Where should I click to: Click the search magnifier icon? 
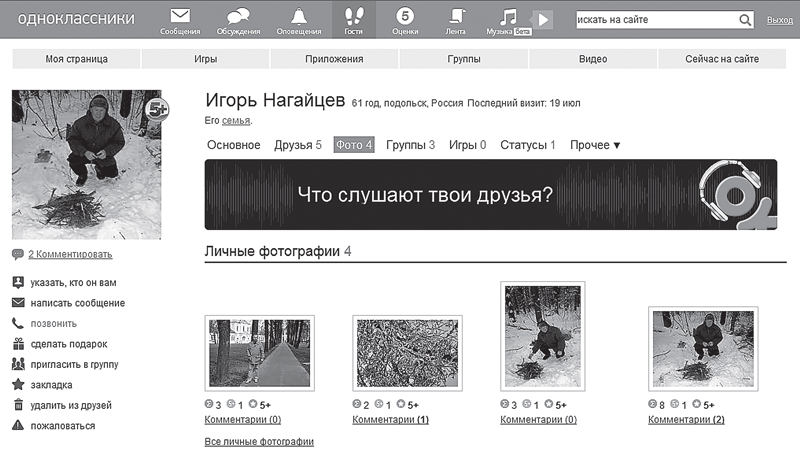coord(745,20)
